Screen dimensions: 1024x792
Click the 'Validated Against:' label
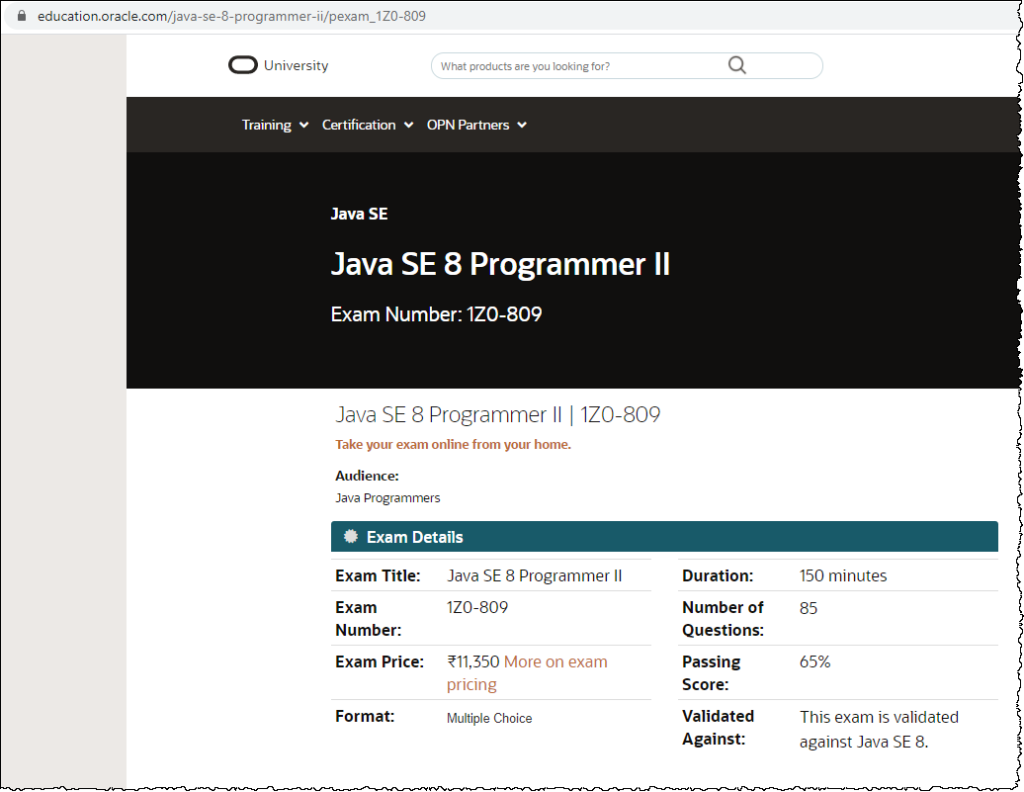(x=718, y=727)
